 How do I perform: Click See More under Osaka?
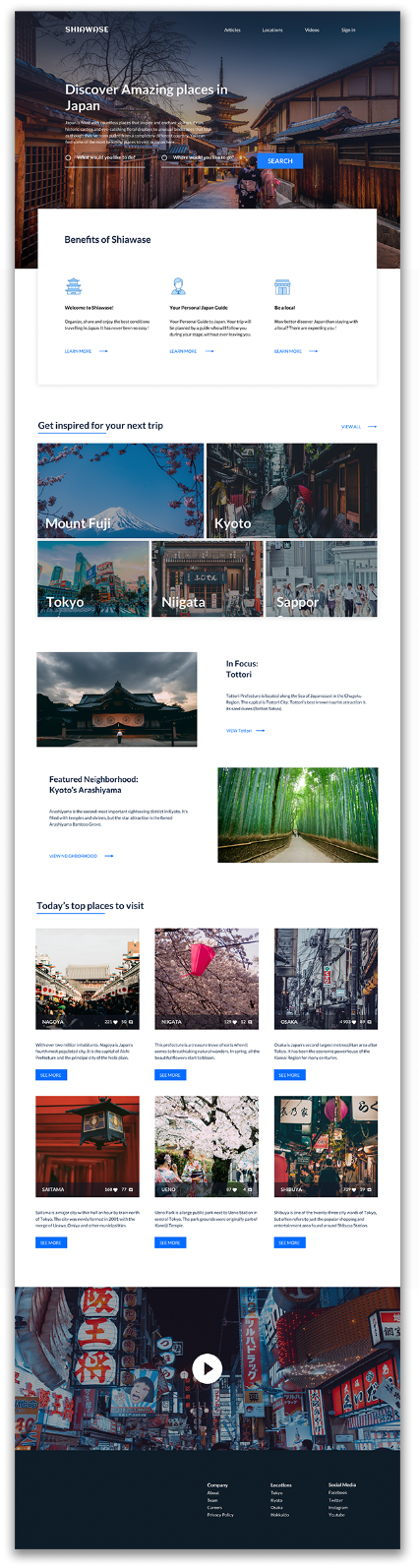tap(289, 1075)
